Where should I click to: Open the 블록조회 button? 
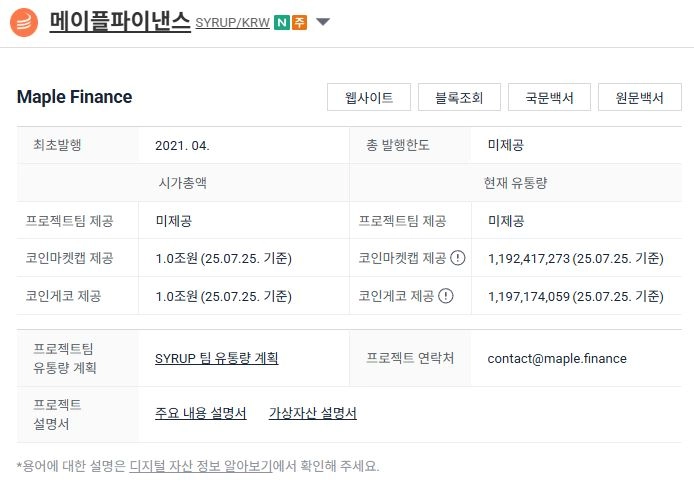[459, 97]
